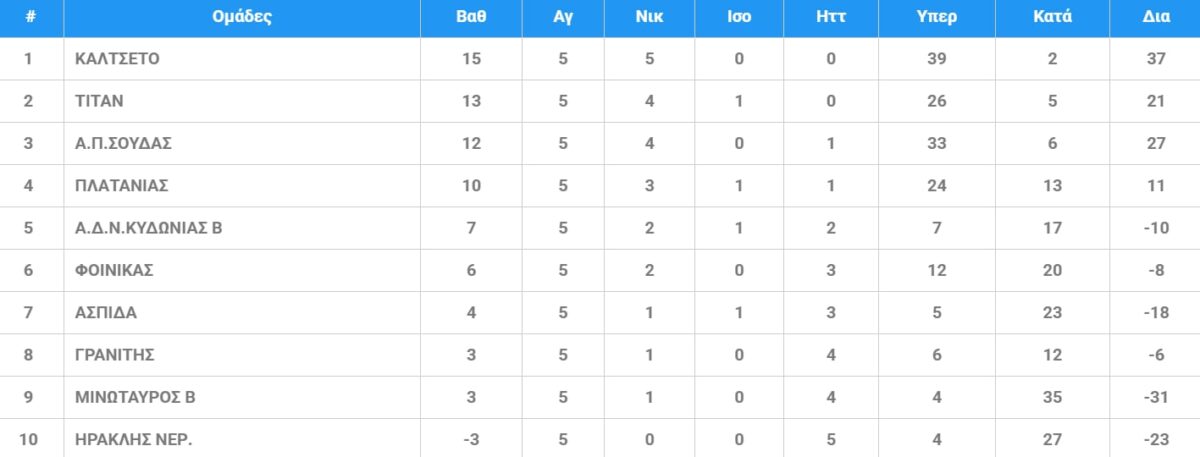Click the Ομάδες column header
Viewport: 1200px width, 457px height.
[242, 17]
